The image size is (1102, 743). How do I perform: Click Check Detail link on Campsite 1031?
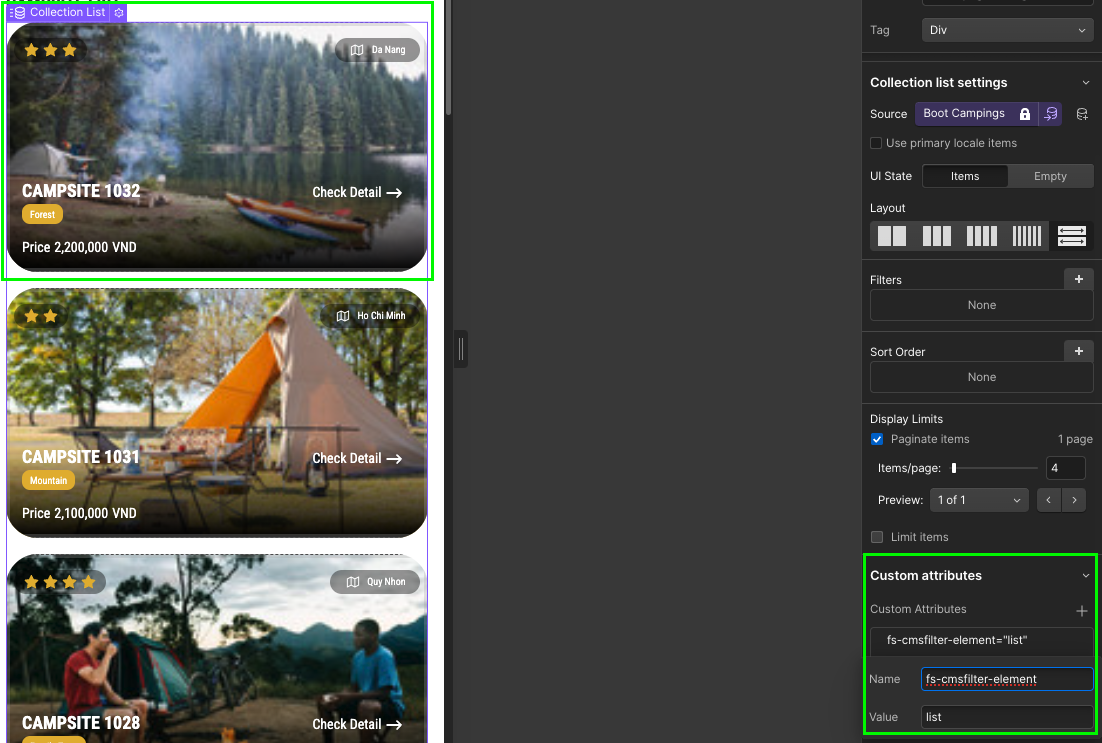point(356,458)
